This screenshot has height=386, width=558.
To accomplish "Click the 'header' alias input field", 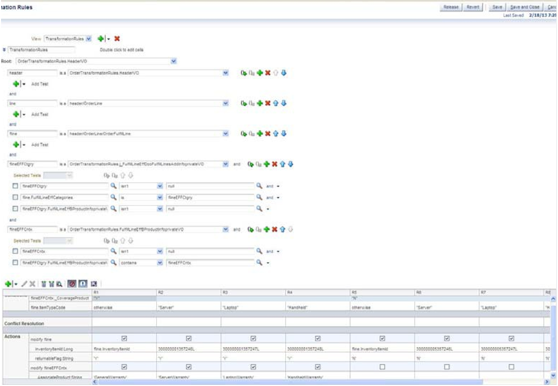I will pos(32,73).
